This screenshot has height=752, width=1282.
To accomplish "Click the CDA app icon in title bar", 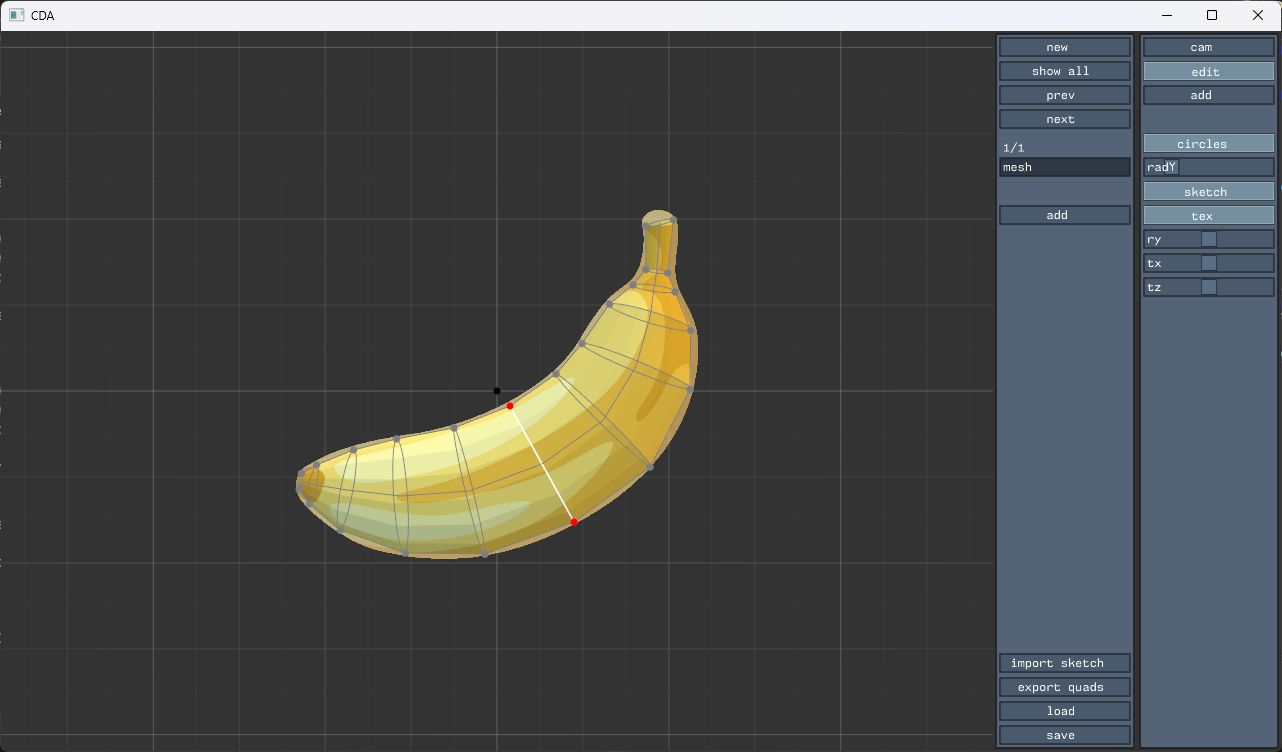I will 16,15.
